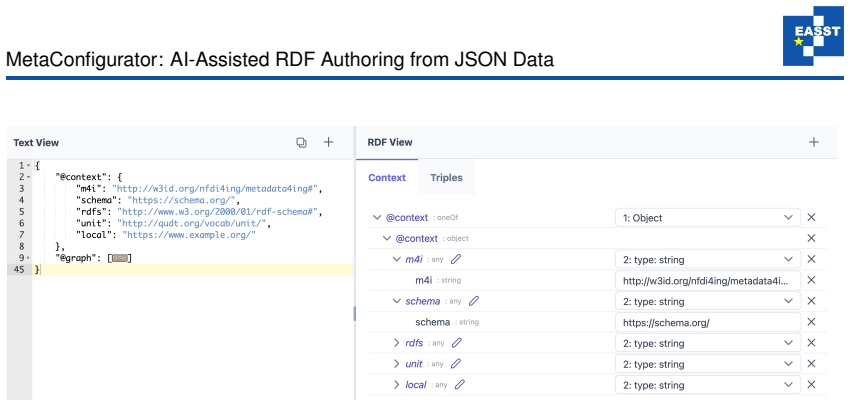This screenshot has height=406, width=850.
Task: Delete the local property row
Action: [x=812, y=385]
